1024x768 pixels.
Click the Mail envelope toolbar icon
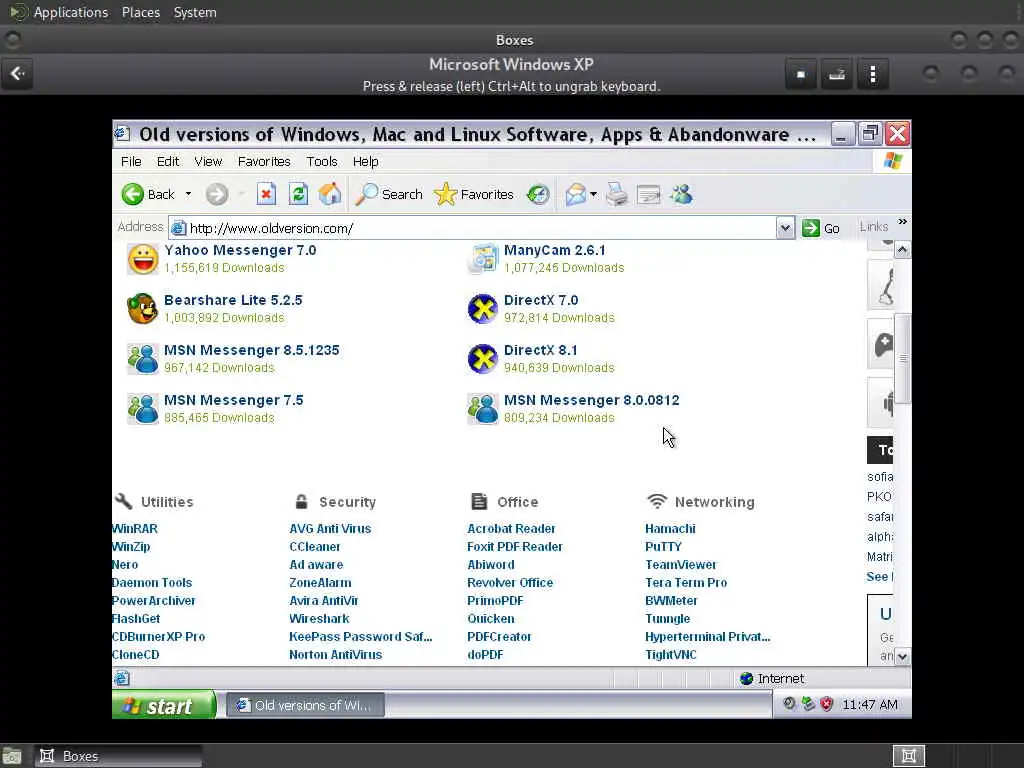pos(575,194)
